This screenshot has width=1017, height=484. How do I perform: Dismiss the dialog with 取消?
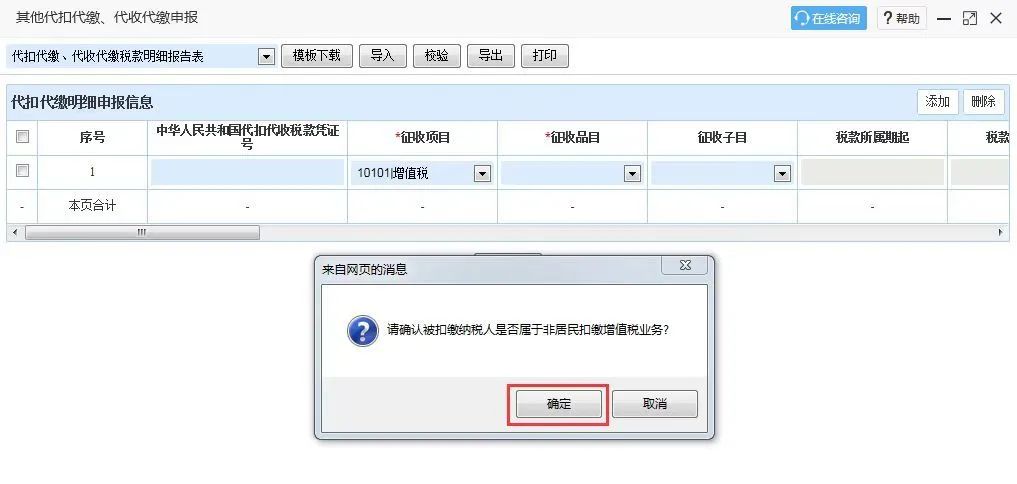pyautogui.click(x=655, y=404)
